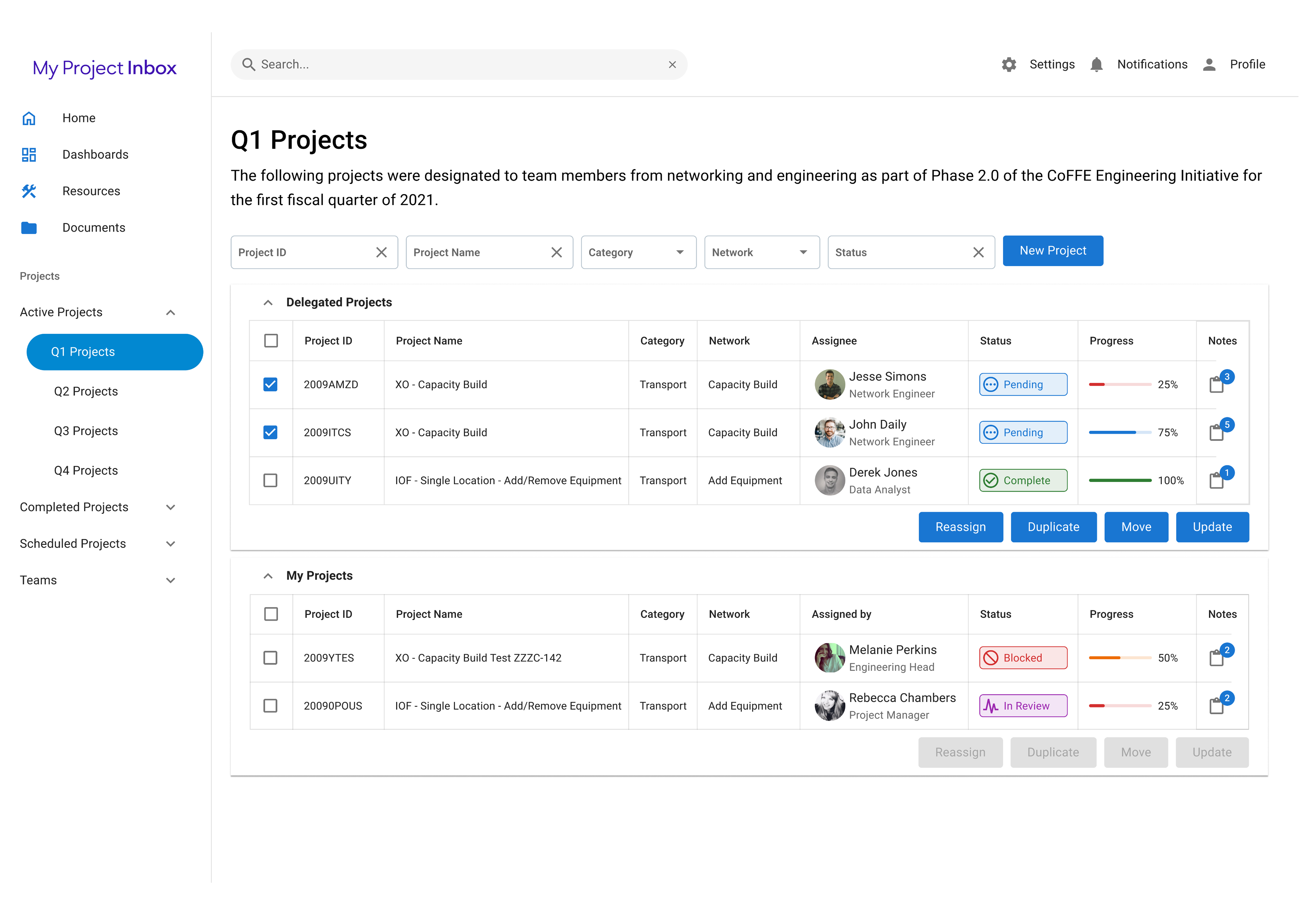This screenshot has height=915, width=1316.
Task: Click the New Project button
Action: coord(1052,251)
